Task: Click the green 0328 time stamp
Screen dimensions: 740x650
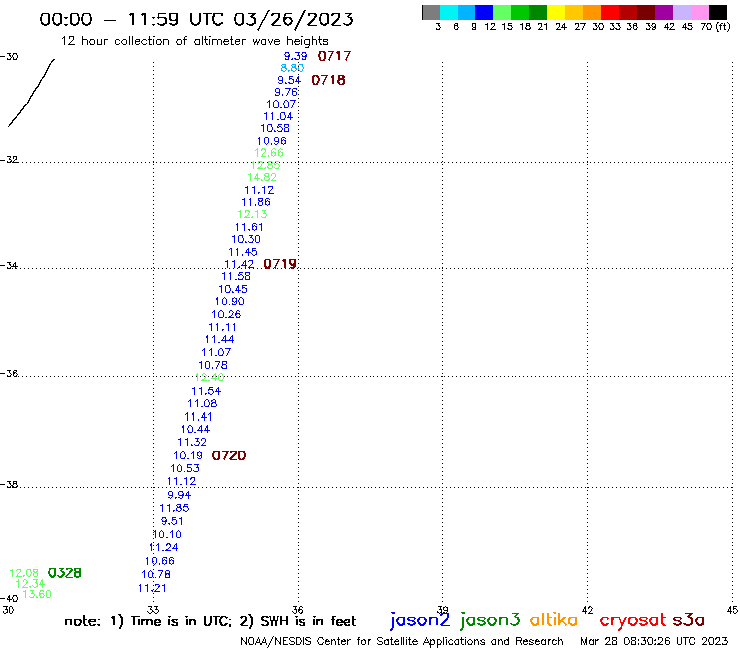Action: (65, 573)
